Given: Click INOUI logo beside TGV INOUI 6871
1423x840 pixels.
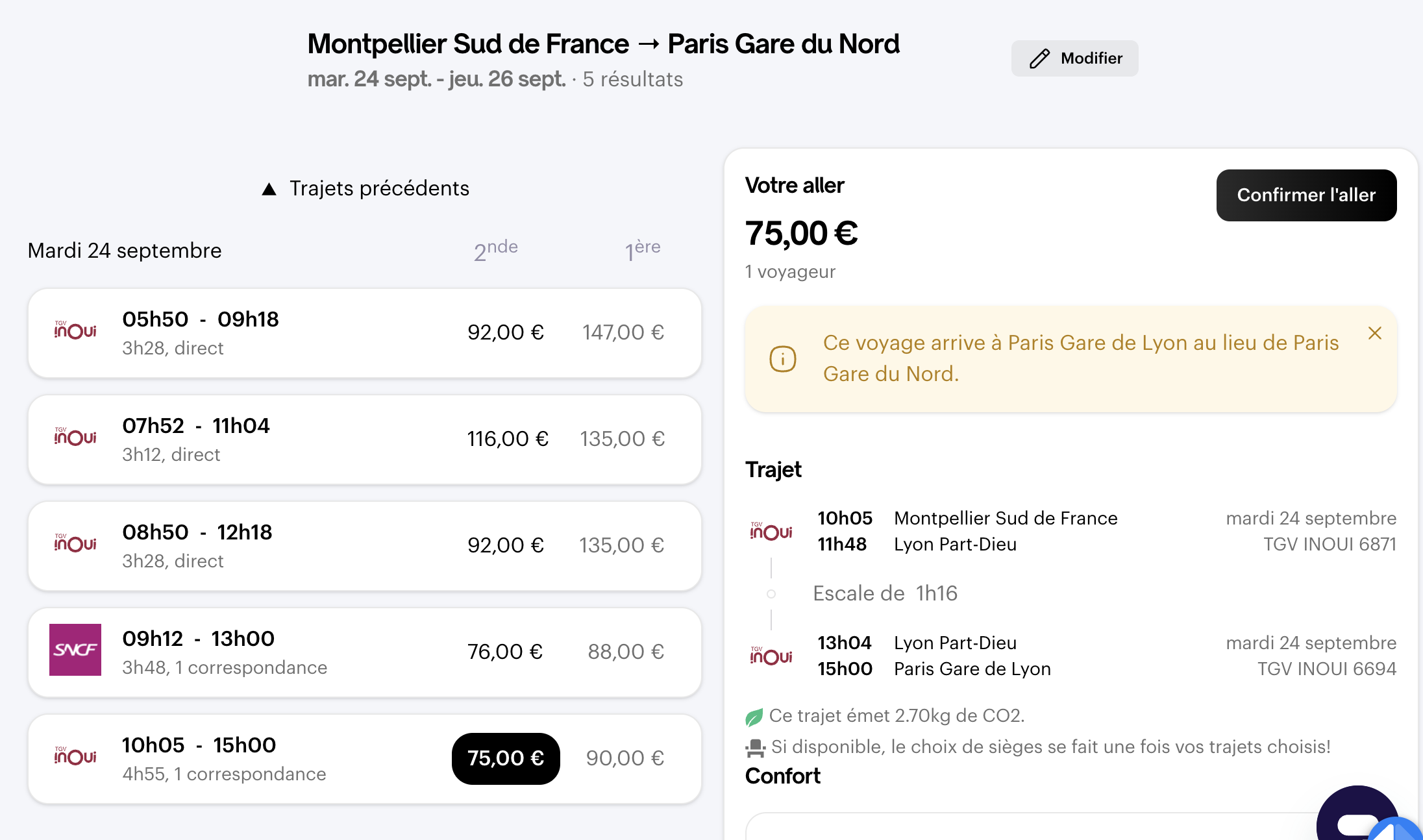Looking at the screenshot, I should point(771,531).
